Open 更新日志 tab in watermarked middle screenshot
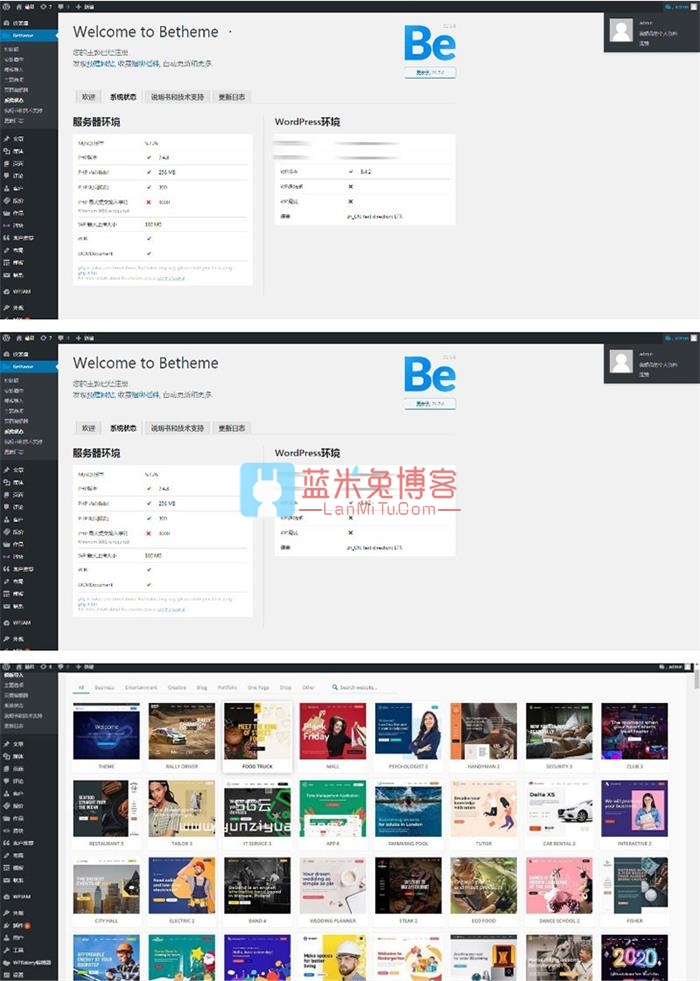 [x=231, y=428]
